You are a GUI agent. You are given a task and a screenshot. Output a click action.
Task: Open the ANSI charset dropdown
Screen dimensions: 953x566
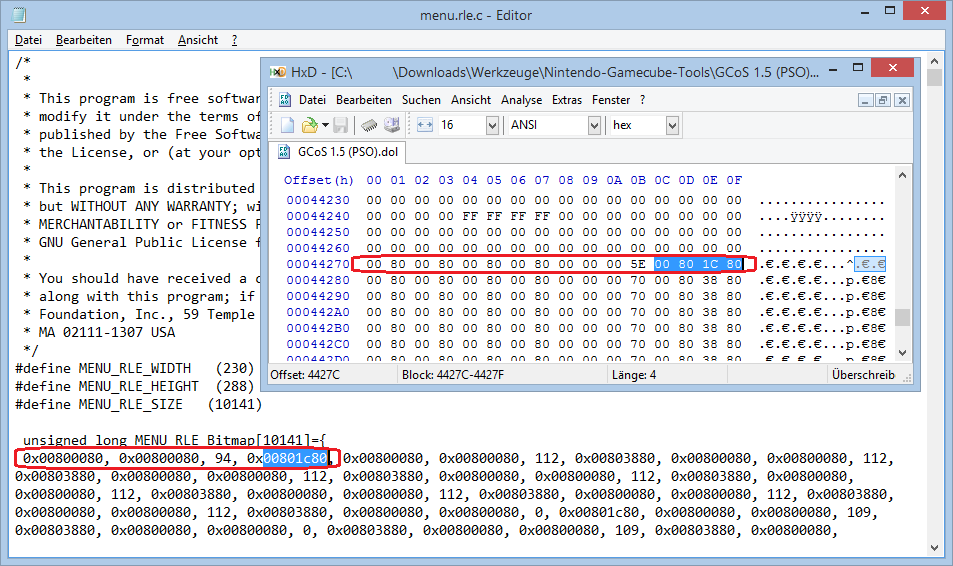(594, 125)
